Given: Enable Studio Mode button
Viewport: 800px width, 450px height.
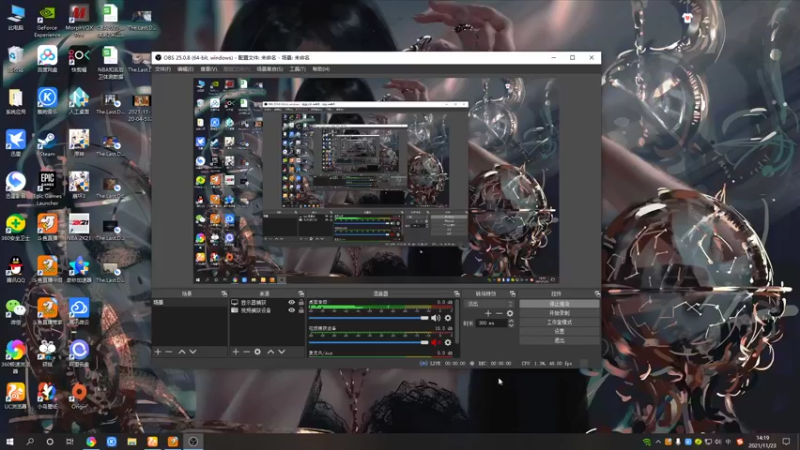Looking at the screenshot, I should (559, 322).
